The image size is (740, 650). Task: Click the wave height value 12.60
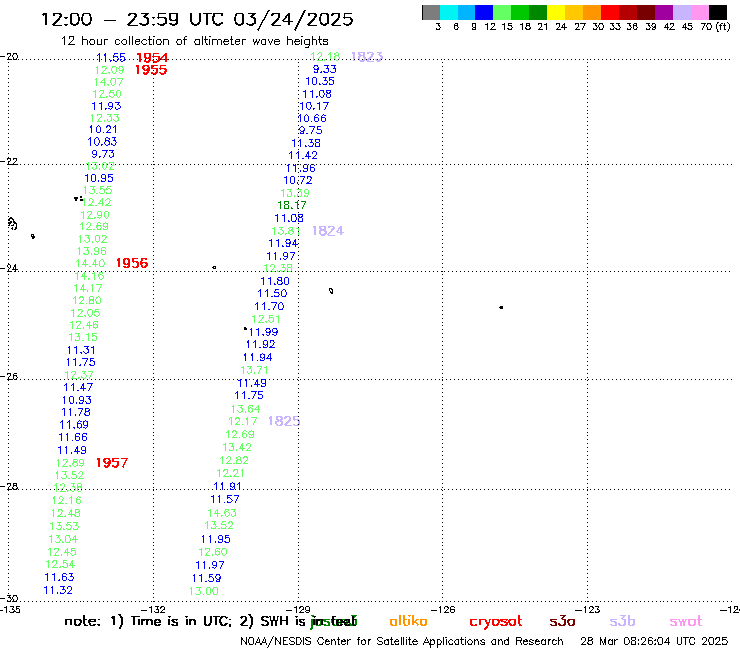coord(213,552)
